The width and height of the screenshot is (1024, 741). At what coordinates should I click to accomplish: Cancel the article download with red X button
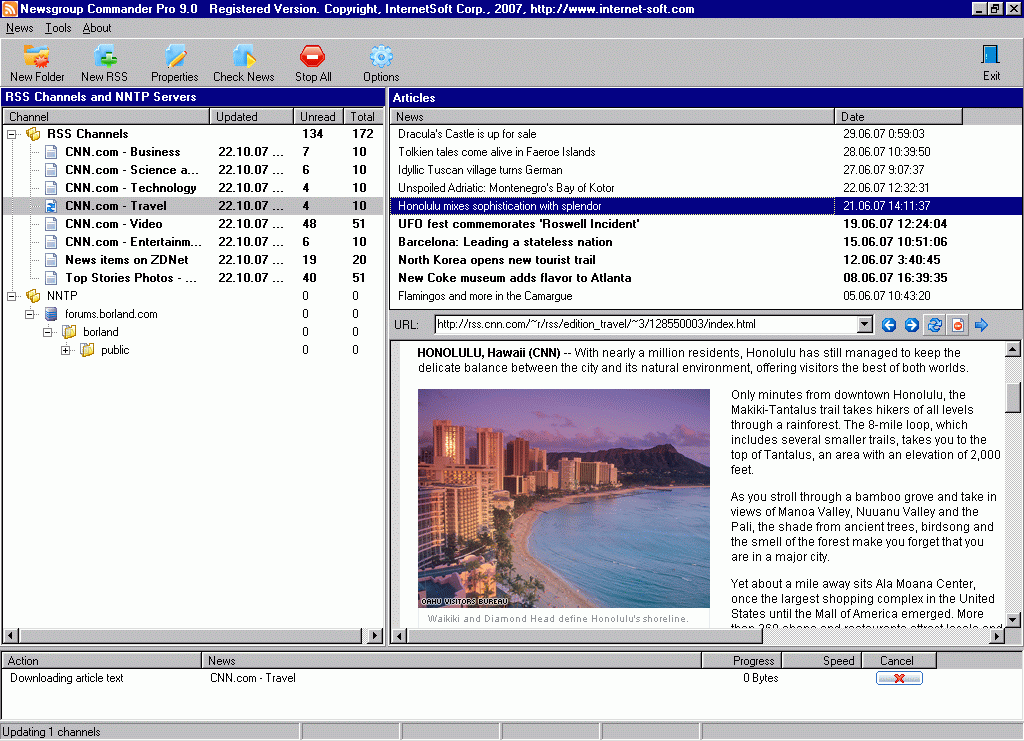coord(898,678)
